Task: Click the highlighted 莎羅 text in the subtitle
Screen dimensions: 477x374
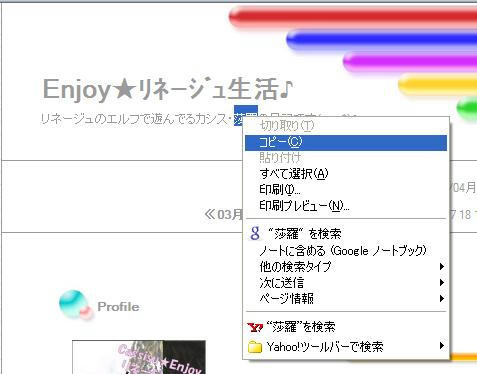Action: tap(246, 115)
